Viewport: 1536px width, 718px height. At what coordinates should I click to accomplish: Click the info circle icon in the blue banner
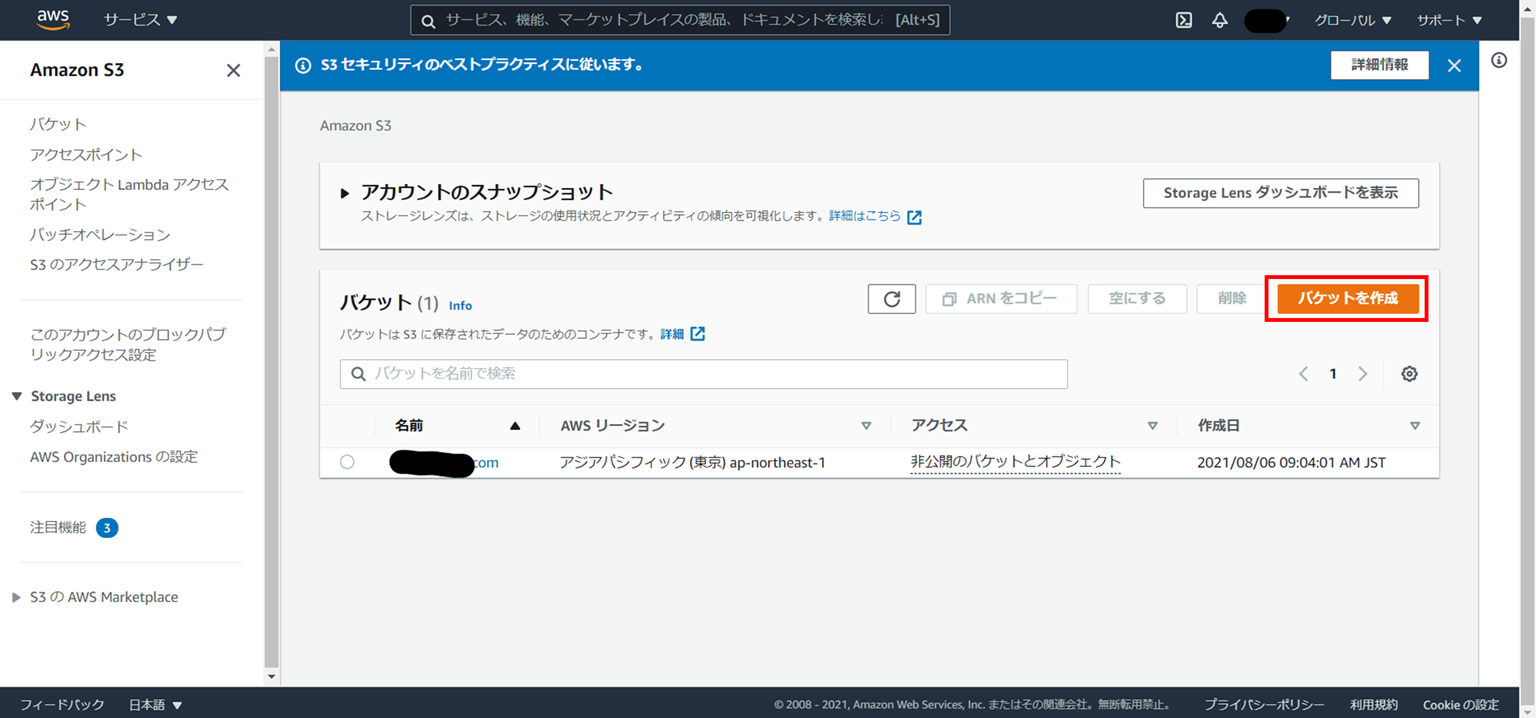click(303, 65)
